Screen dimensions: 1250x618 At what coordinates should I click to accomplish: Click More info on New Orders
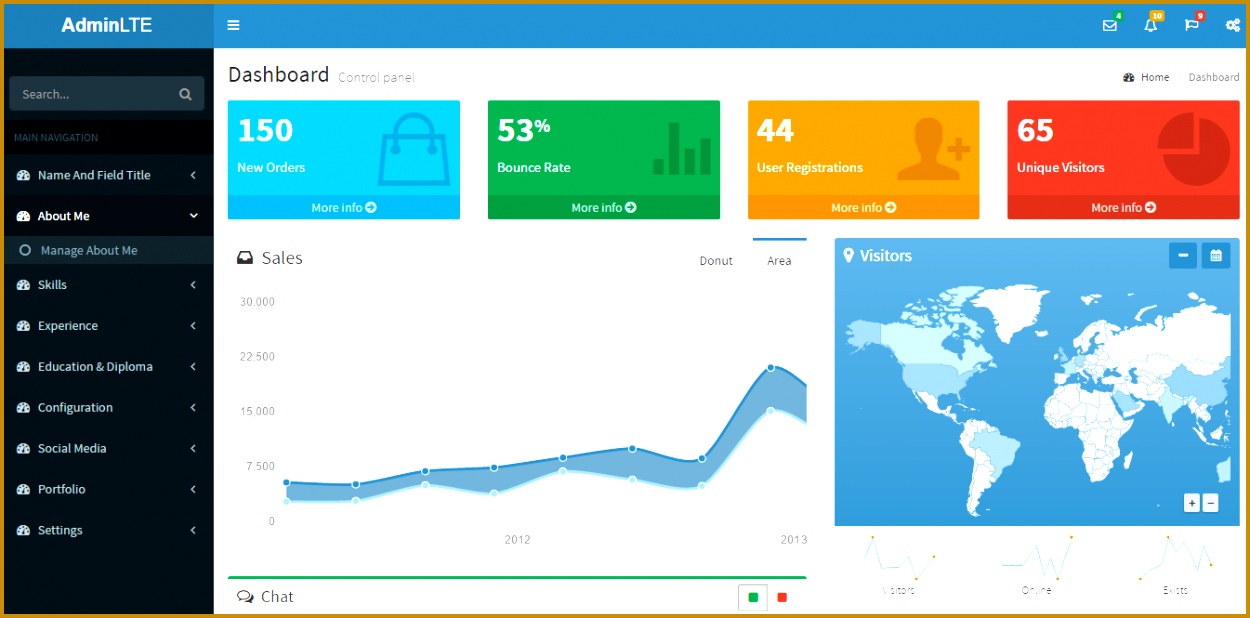(x=344, y=207)
